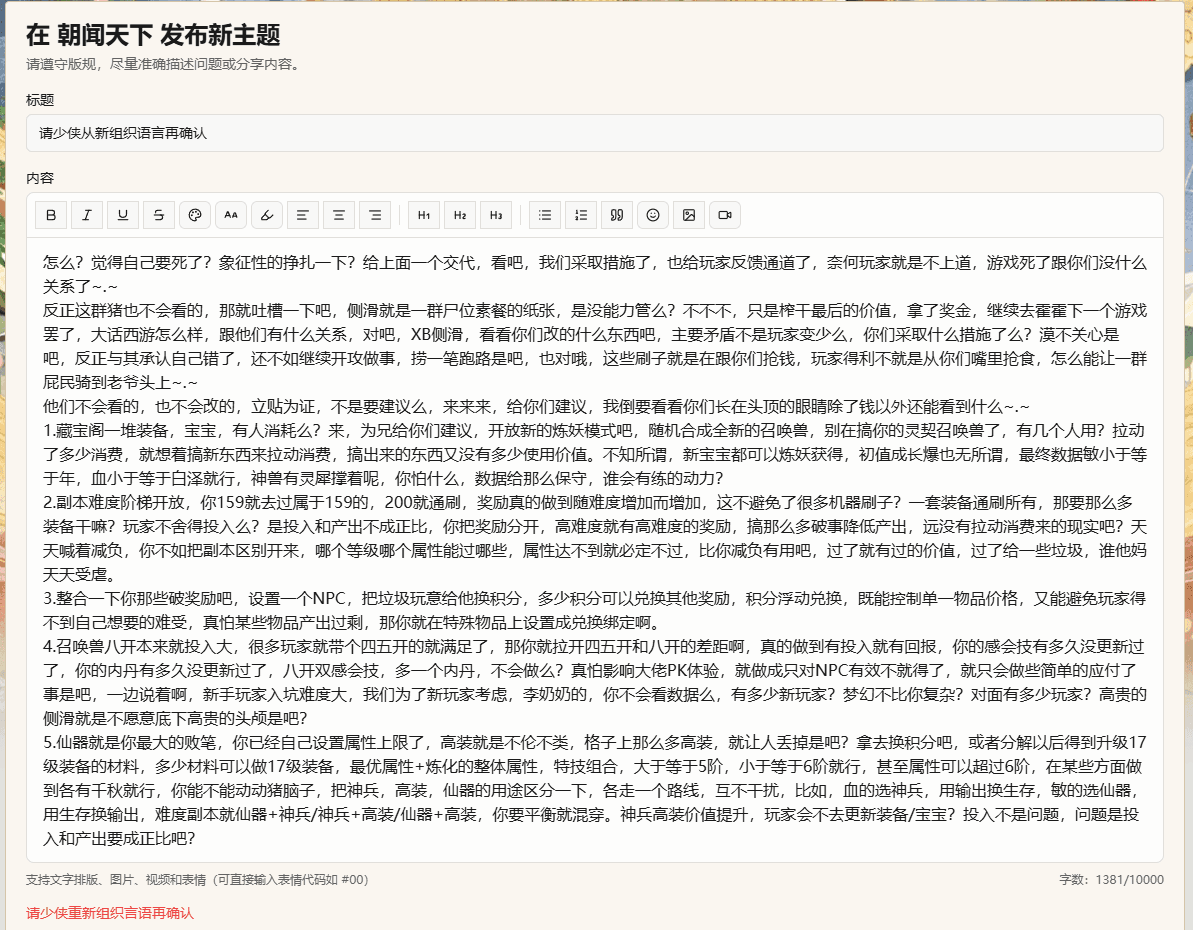Align text to the left

pos(303,215)
